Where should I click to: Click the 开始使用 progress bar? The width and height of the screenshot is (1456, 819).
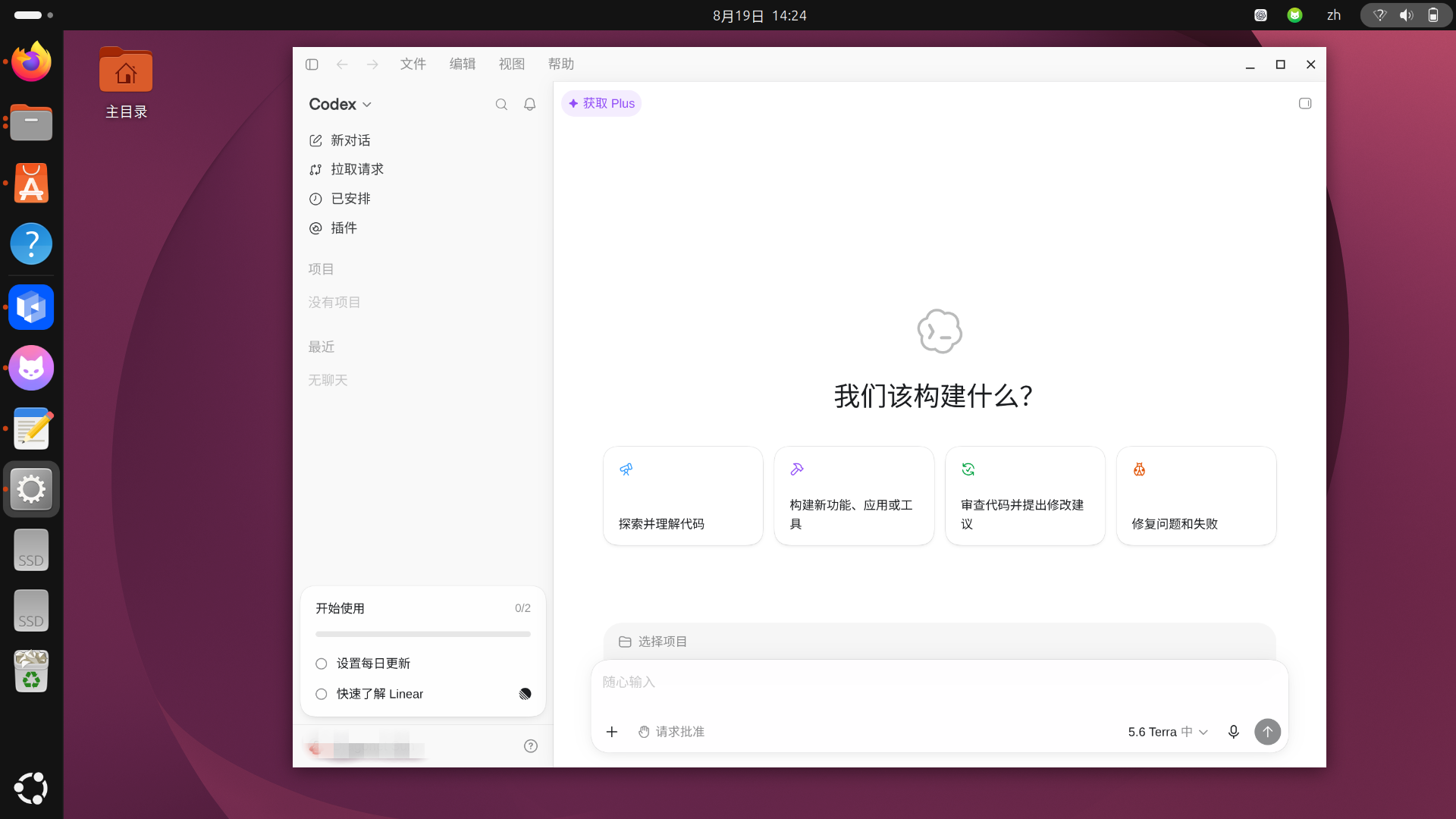coord(423,634)
